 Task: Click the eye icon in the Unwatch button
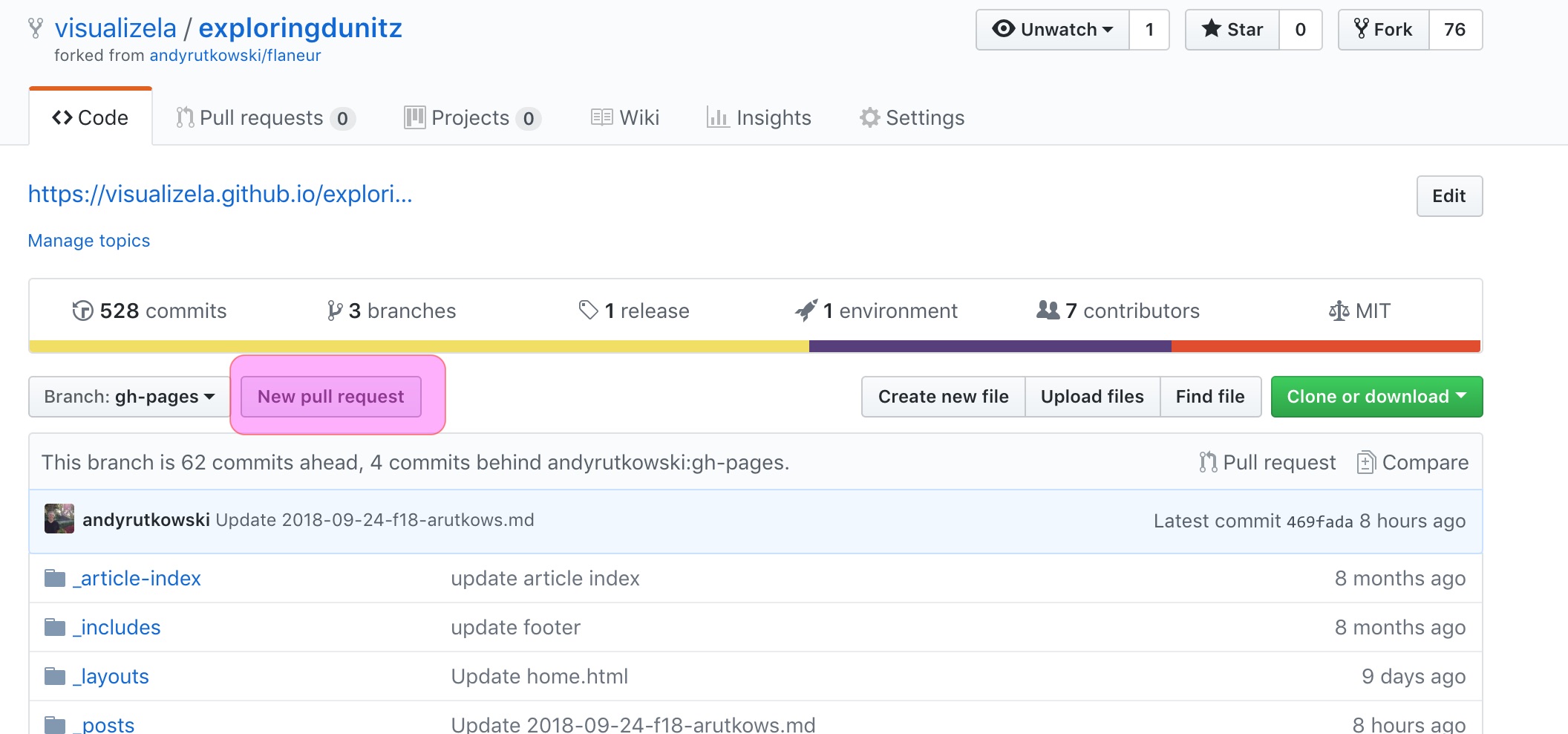click(x=1004, y=29)
